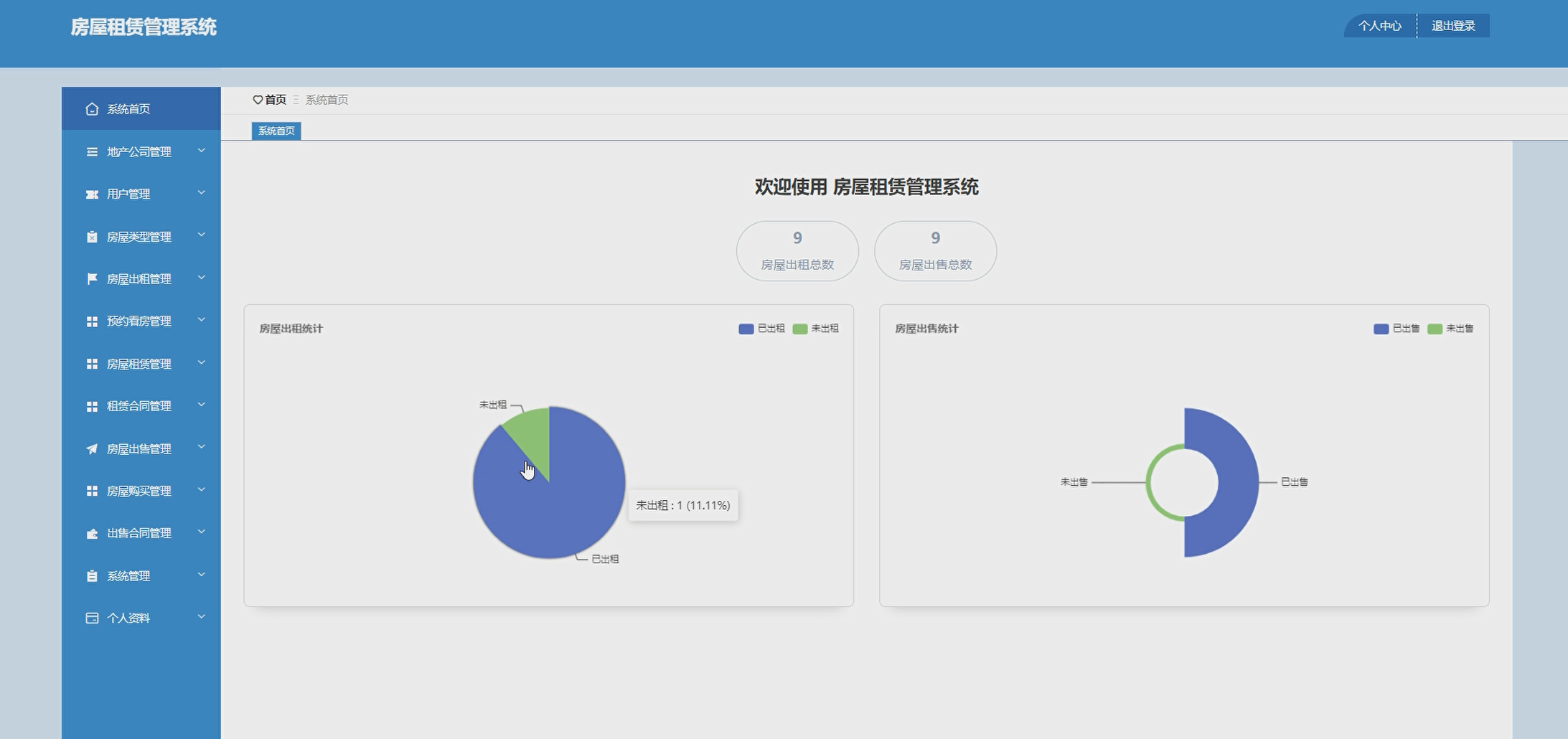Screen dimensions: 1568x739
Task: Expand the 出售合同管理 chevron
Action: click(202, 532)
